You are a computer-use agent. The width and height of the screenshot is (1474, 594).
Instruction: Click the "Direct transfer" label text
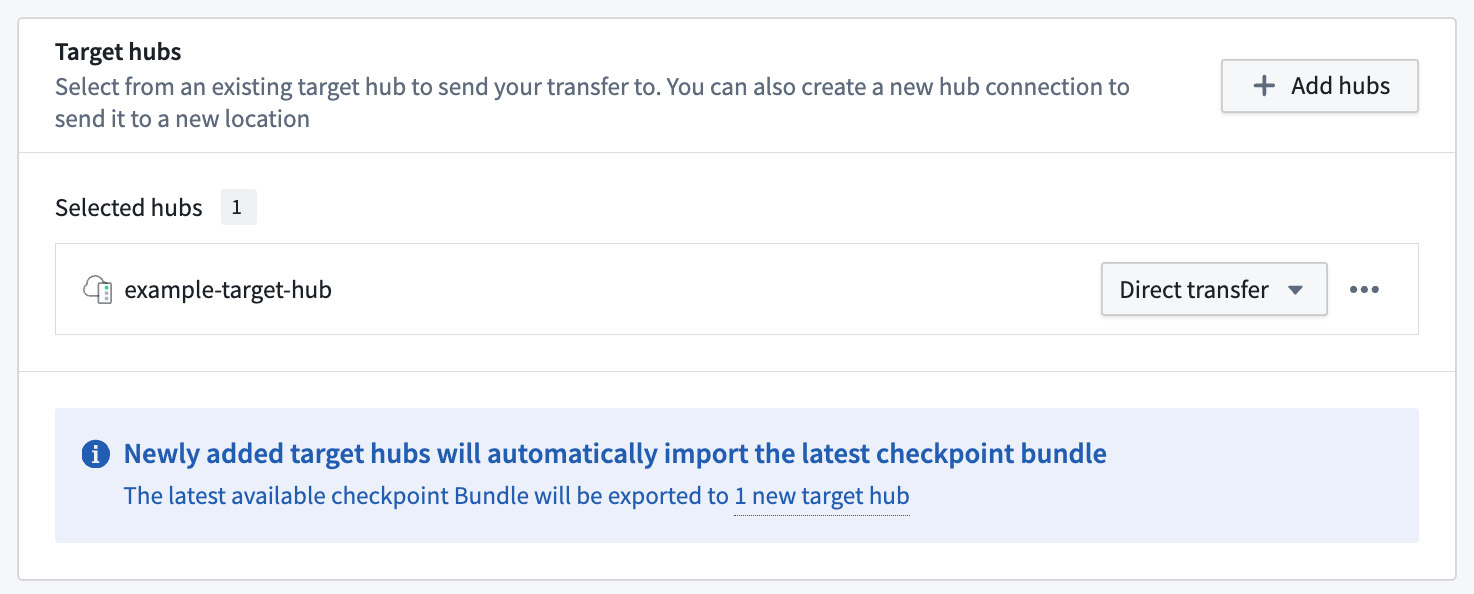[x=1194, y=290]
